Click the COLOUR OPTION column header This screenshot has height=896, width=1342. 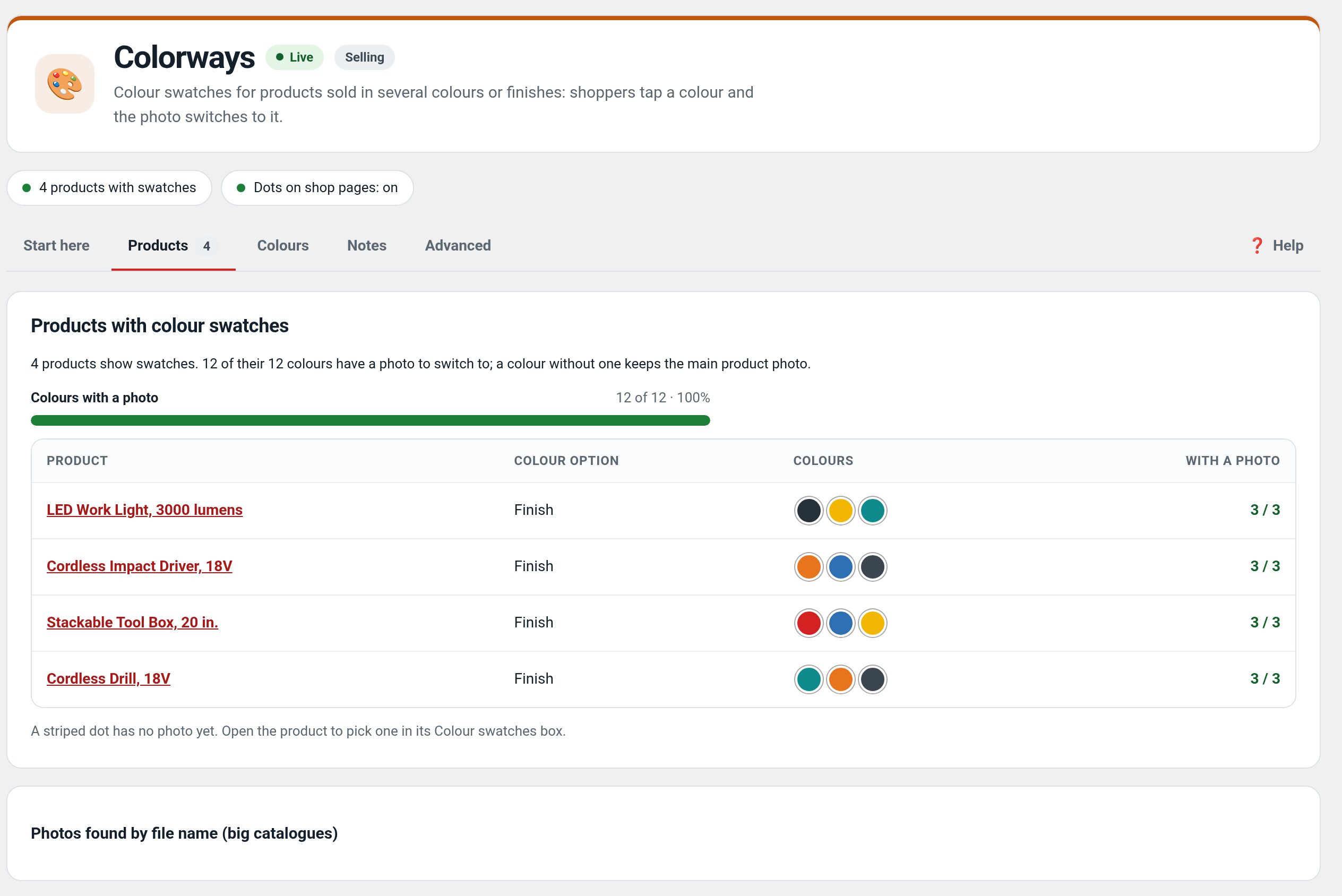(566, 461)
